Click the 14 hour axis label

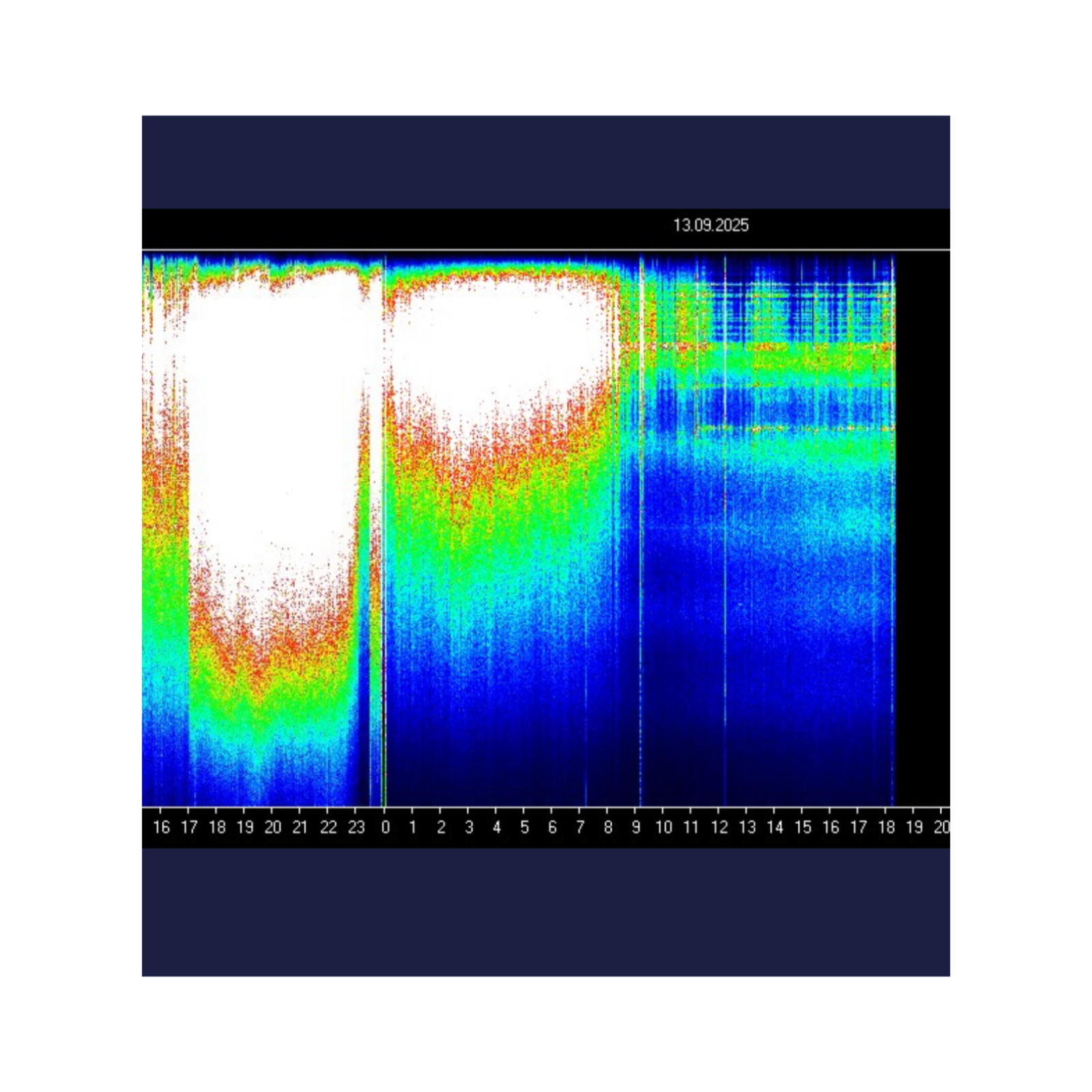pos(775,827)
